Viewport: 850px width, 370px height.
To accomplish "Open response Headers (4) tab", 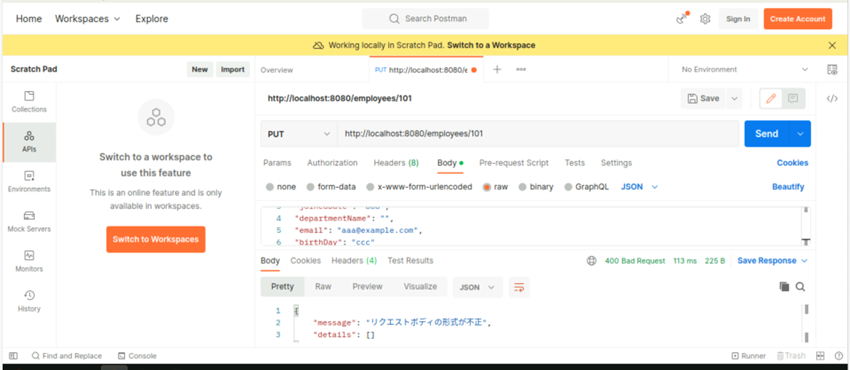I will pos(354,261).
